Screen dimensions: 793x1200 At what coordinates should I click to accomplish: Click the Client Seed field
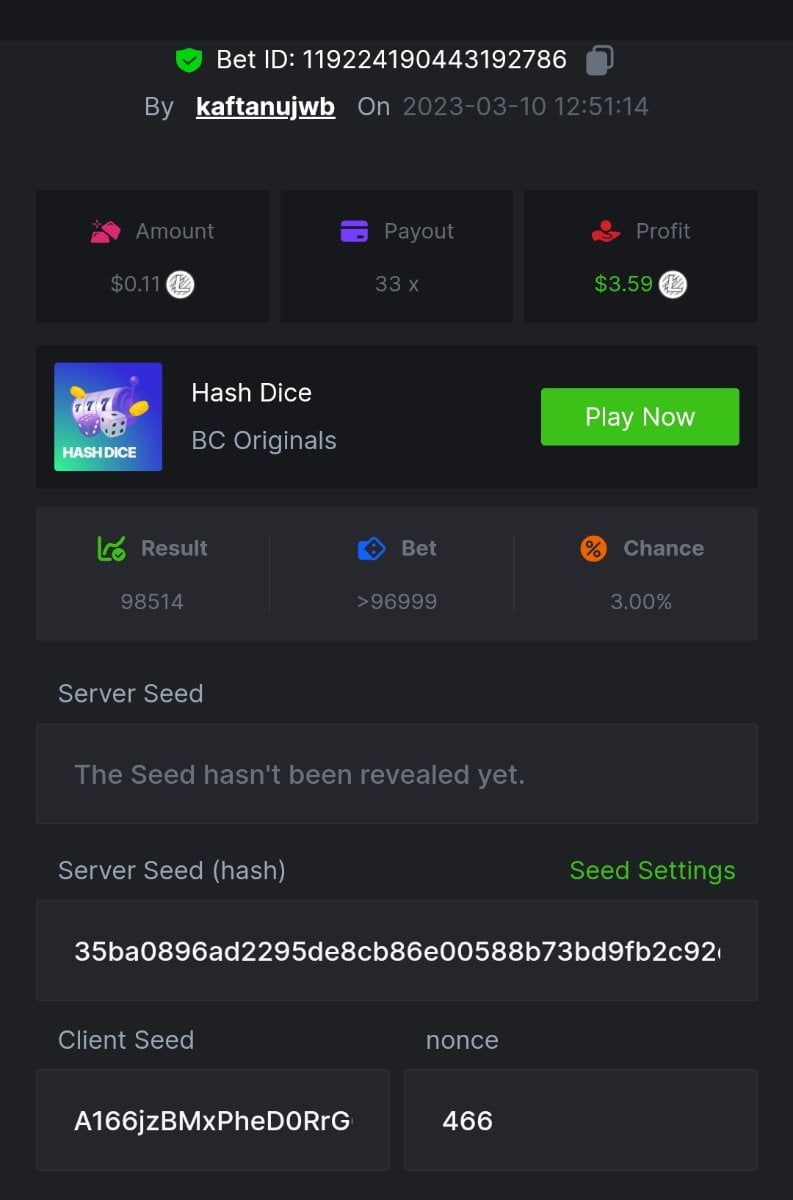pos(212,1120)
